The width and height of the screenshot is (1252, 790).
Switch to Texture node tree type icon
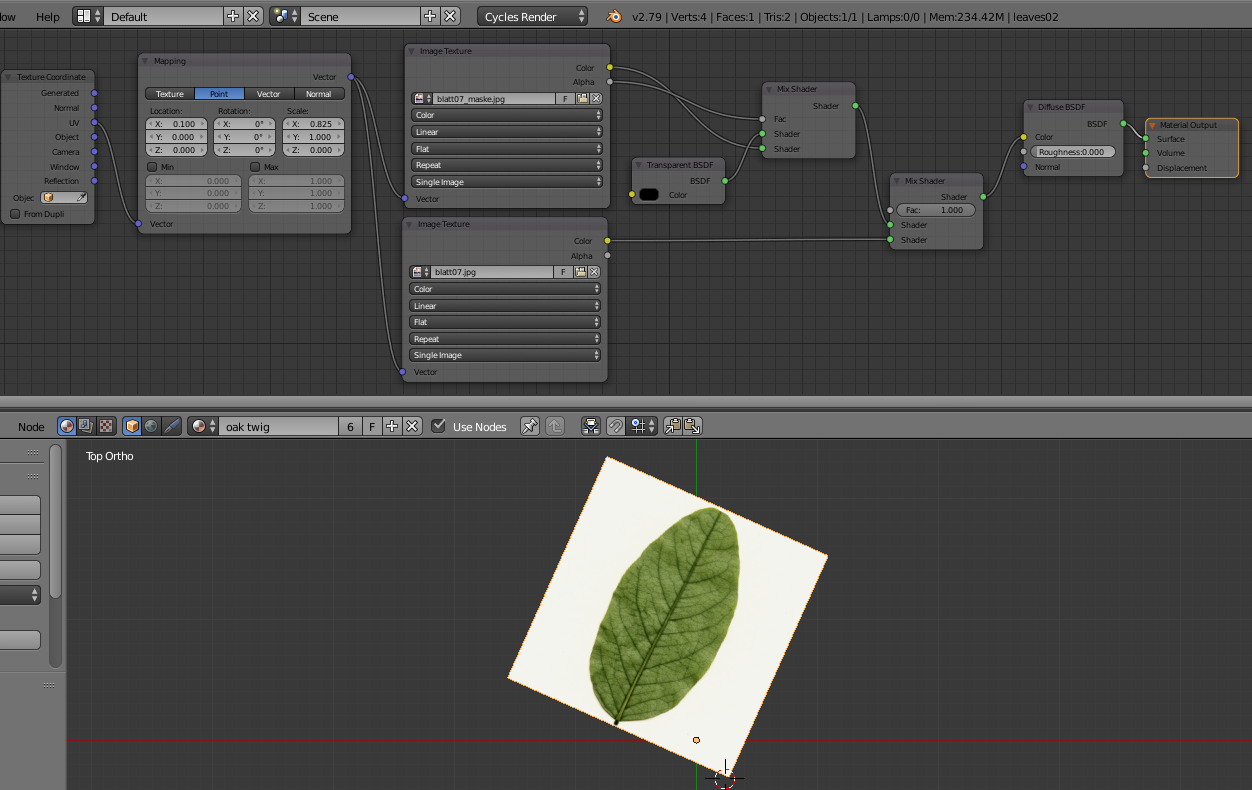click(106, 426)
